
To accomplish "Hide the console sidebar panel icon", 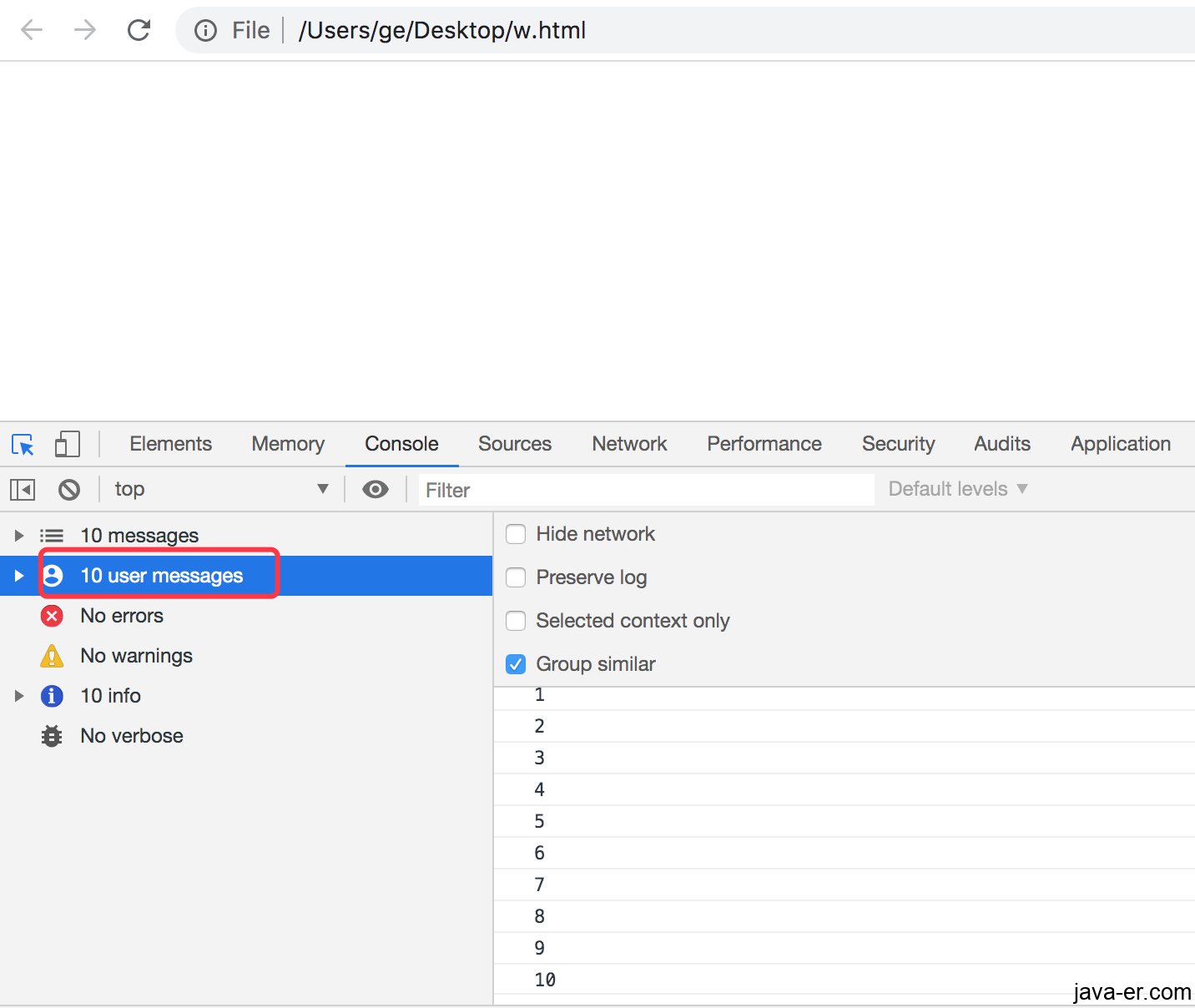I will (x=23, y=490).
